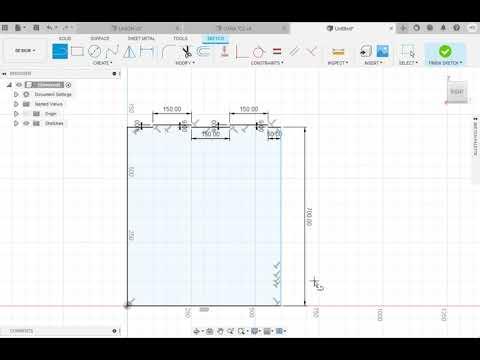The height and width of the screenshot is (360, 480).
Task: Select the Zoom tool in navigation bar
Action: (x=230, y=331)
